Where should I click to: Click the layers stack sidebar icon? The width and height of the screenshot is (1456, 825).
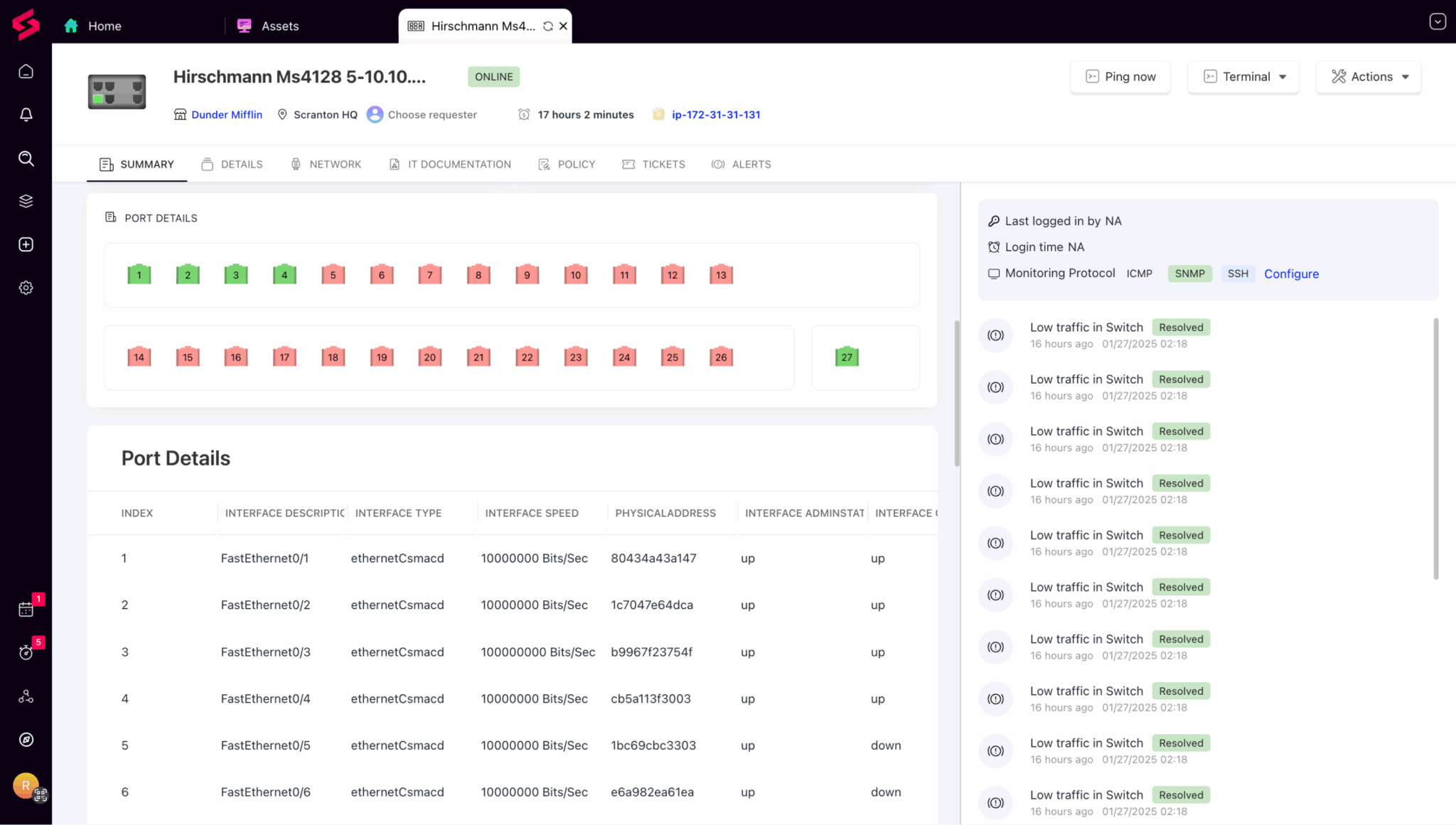pyautogui.click(x=26, y=201)
